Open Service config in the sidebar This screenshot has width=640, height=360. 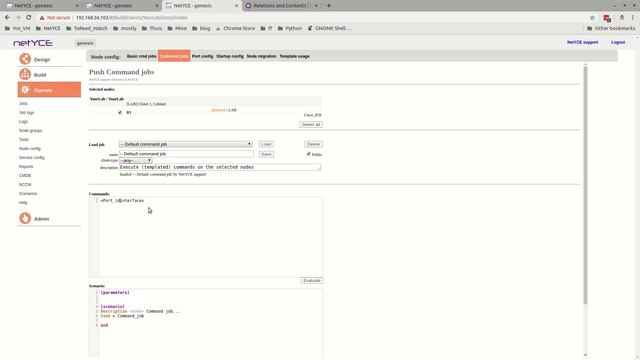(32, 158)
